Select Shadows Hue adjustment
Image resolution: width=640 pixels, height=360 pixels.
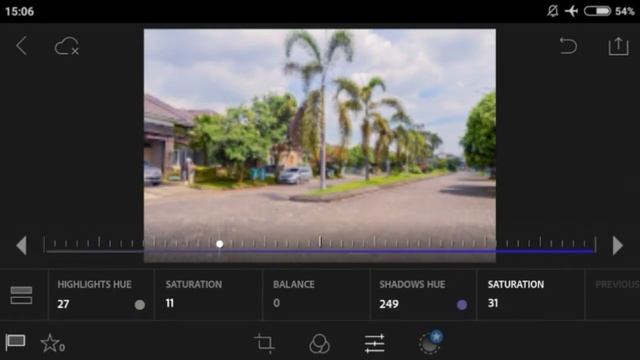coord(423,294)
